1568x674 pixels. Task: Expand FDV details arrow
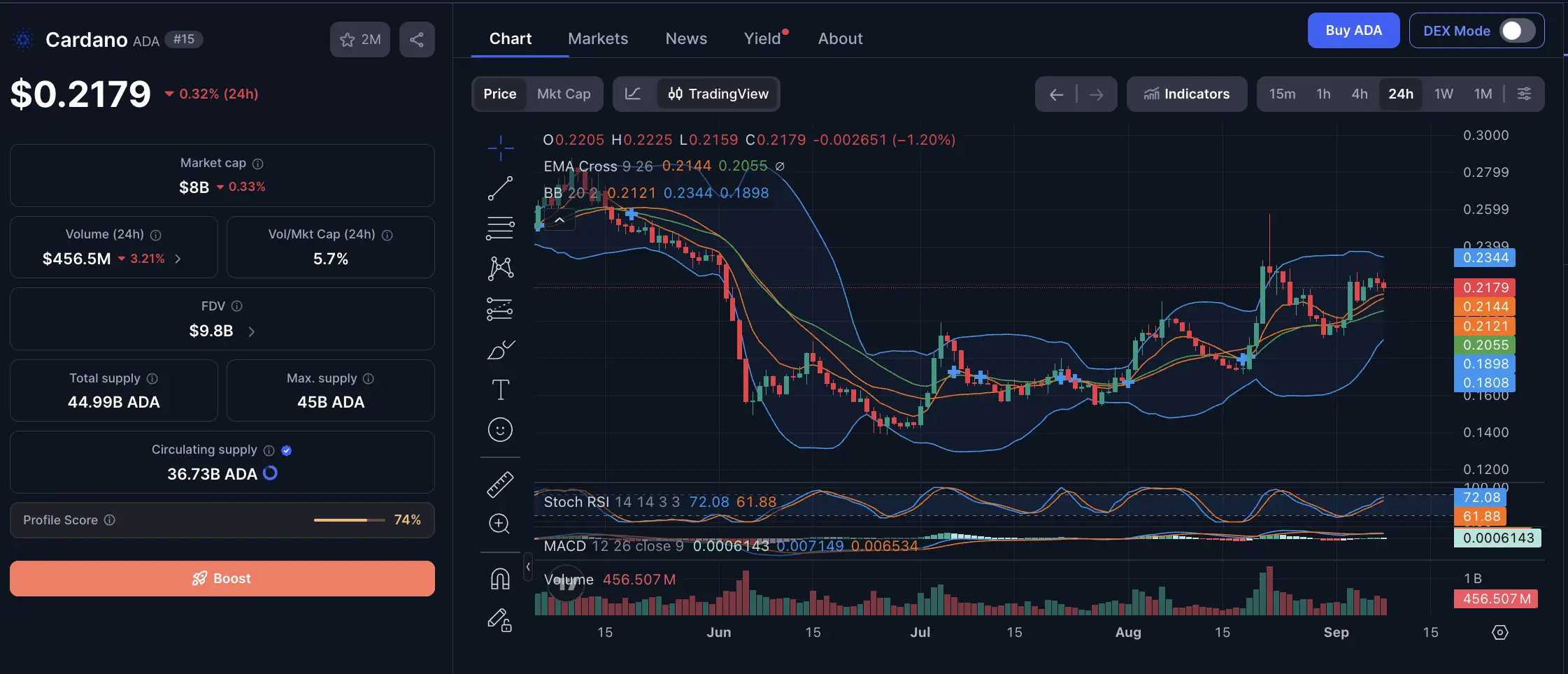[252, 331]
